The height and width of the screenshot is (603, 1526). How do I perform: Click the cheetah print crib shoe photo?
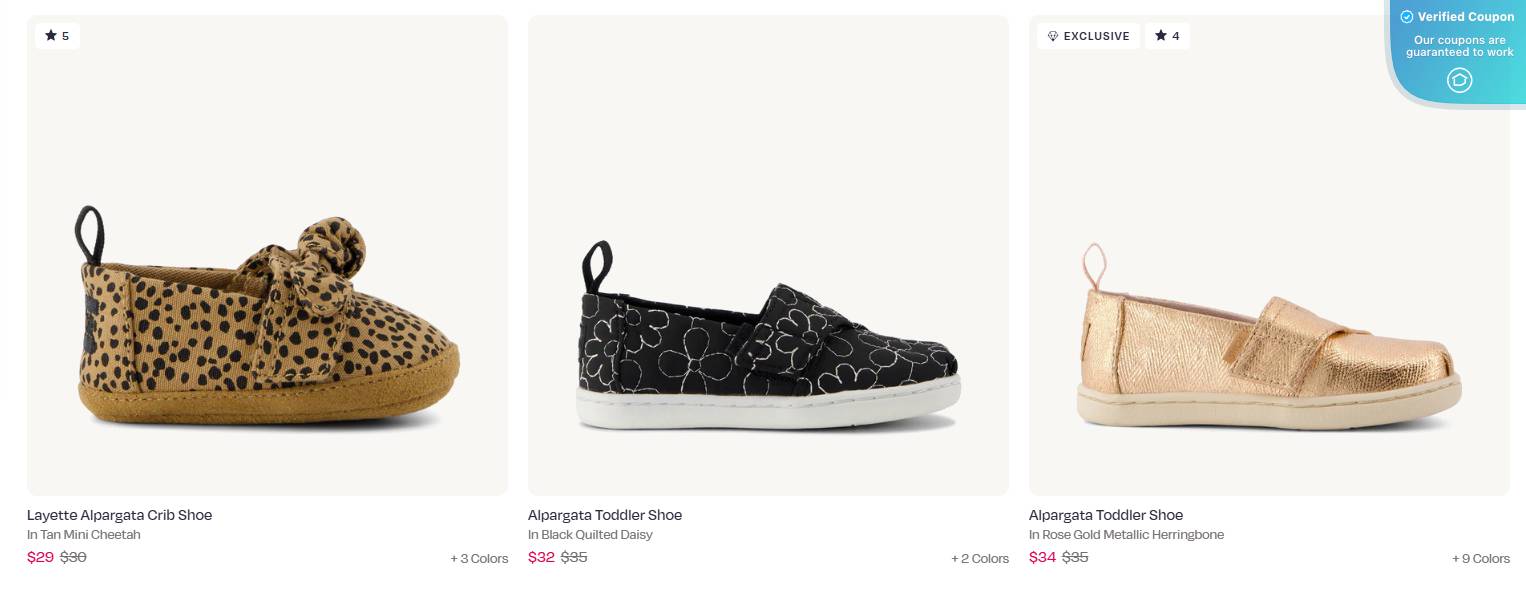[x=267, y=255]
